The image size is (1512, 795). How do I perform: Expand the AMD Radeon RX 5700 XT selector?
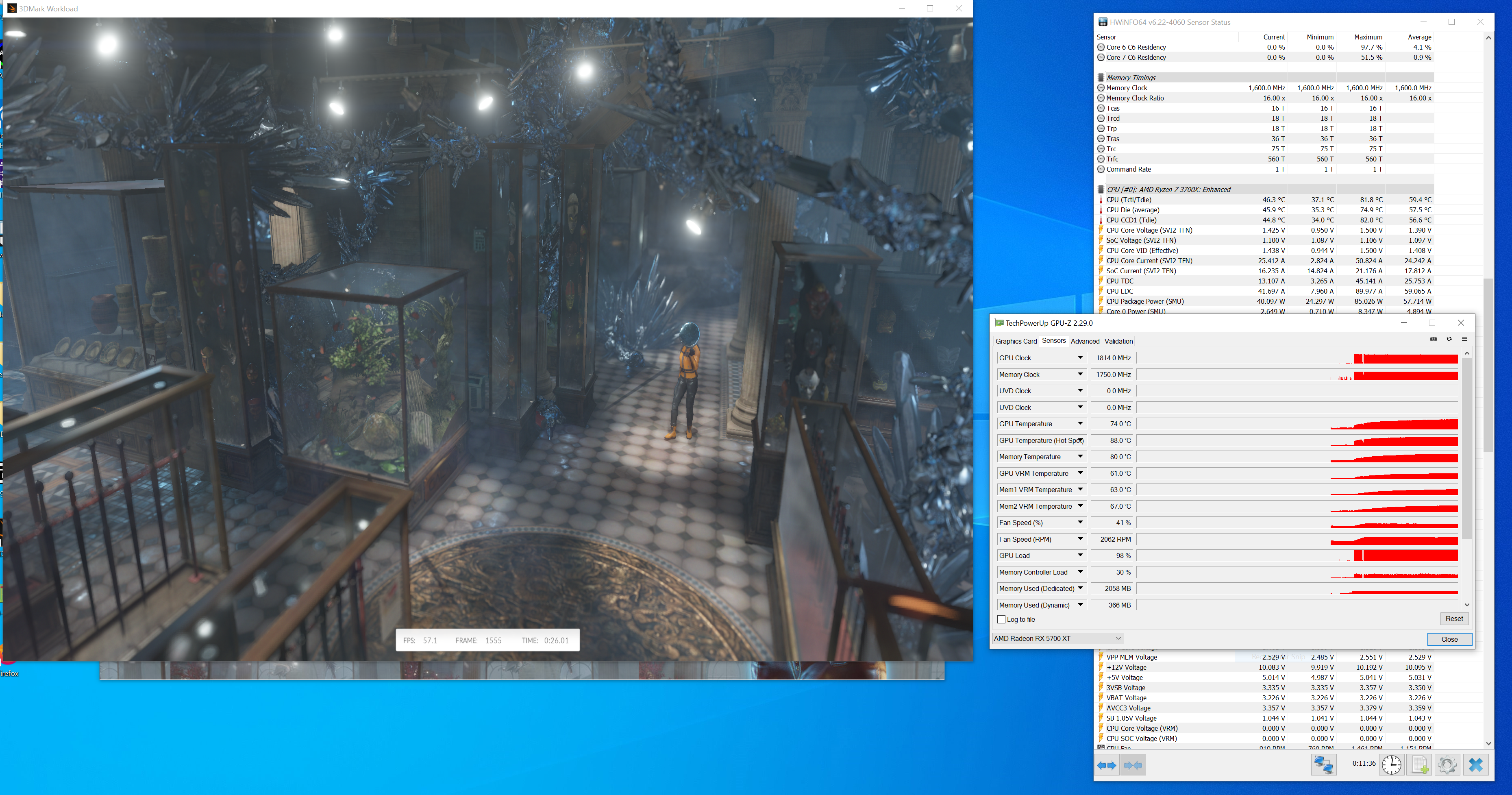(x=1118, y=638)
